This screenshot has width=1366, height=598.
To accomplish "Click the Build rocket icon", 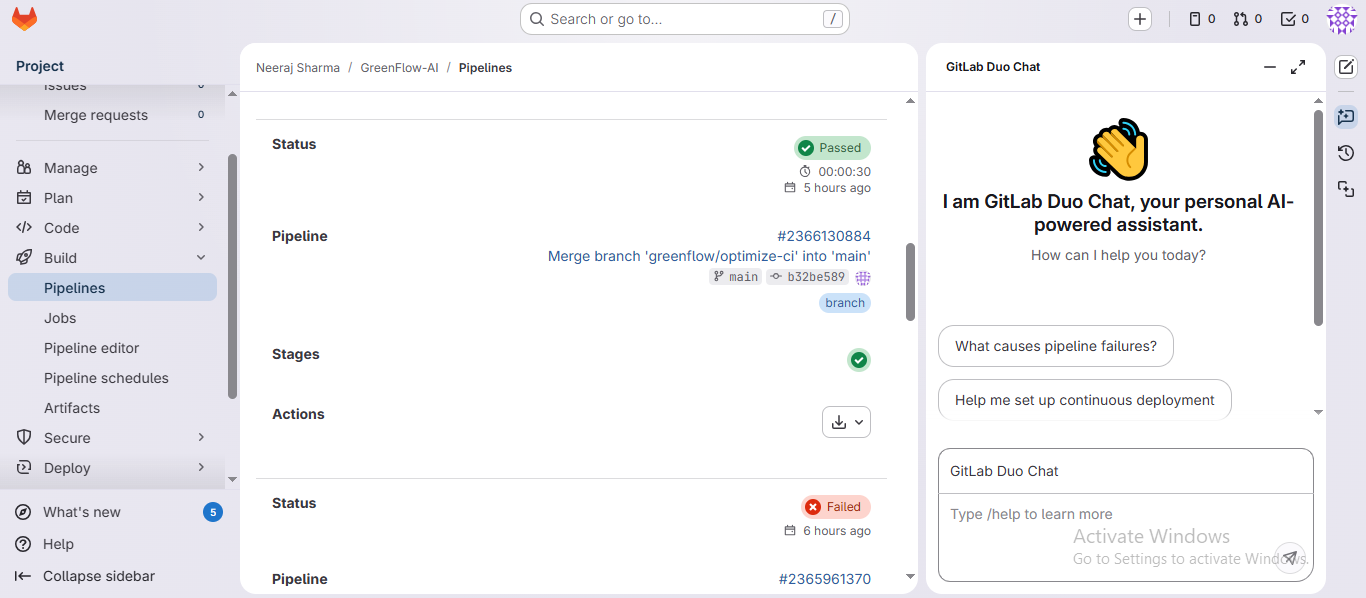I will coord(24,258).
